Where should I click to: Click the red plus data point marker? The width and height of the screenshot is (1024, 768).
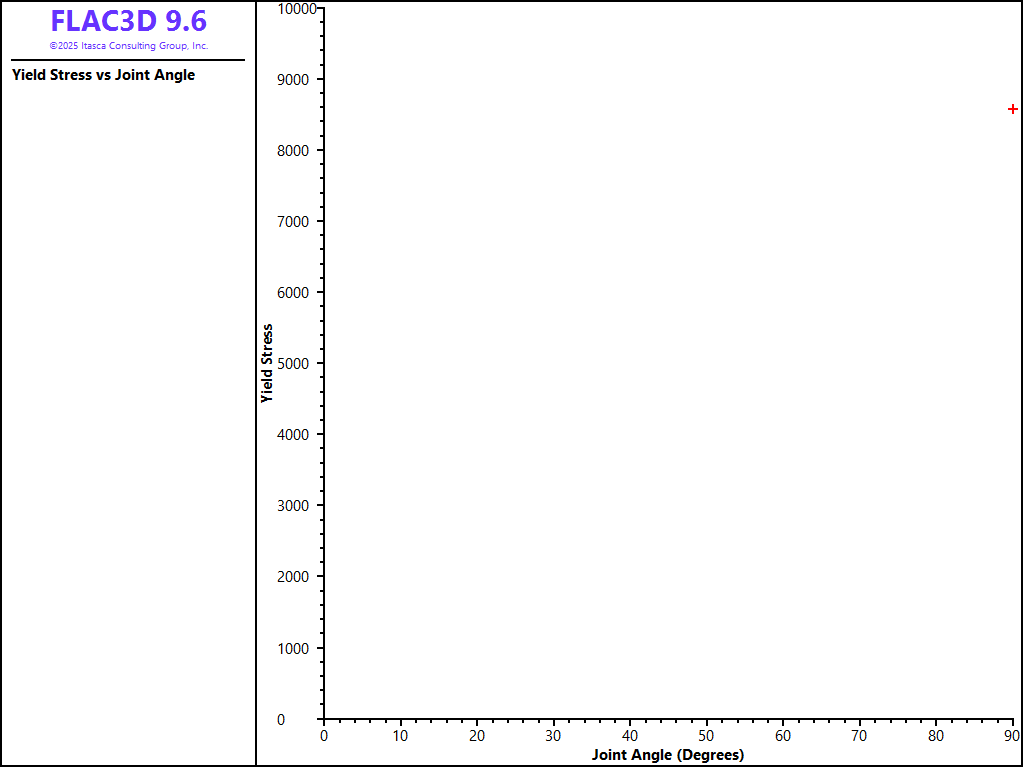1013,109
